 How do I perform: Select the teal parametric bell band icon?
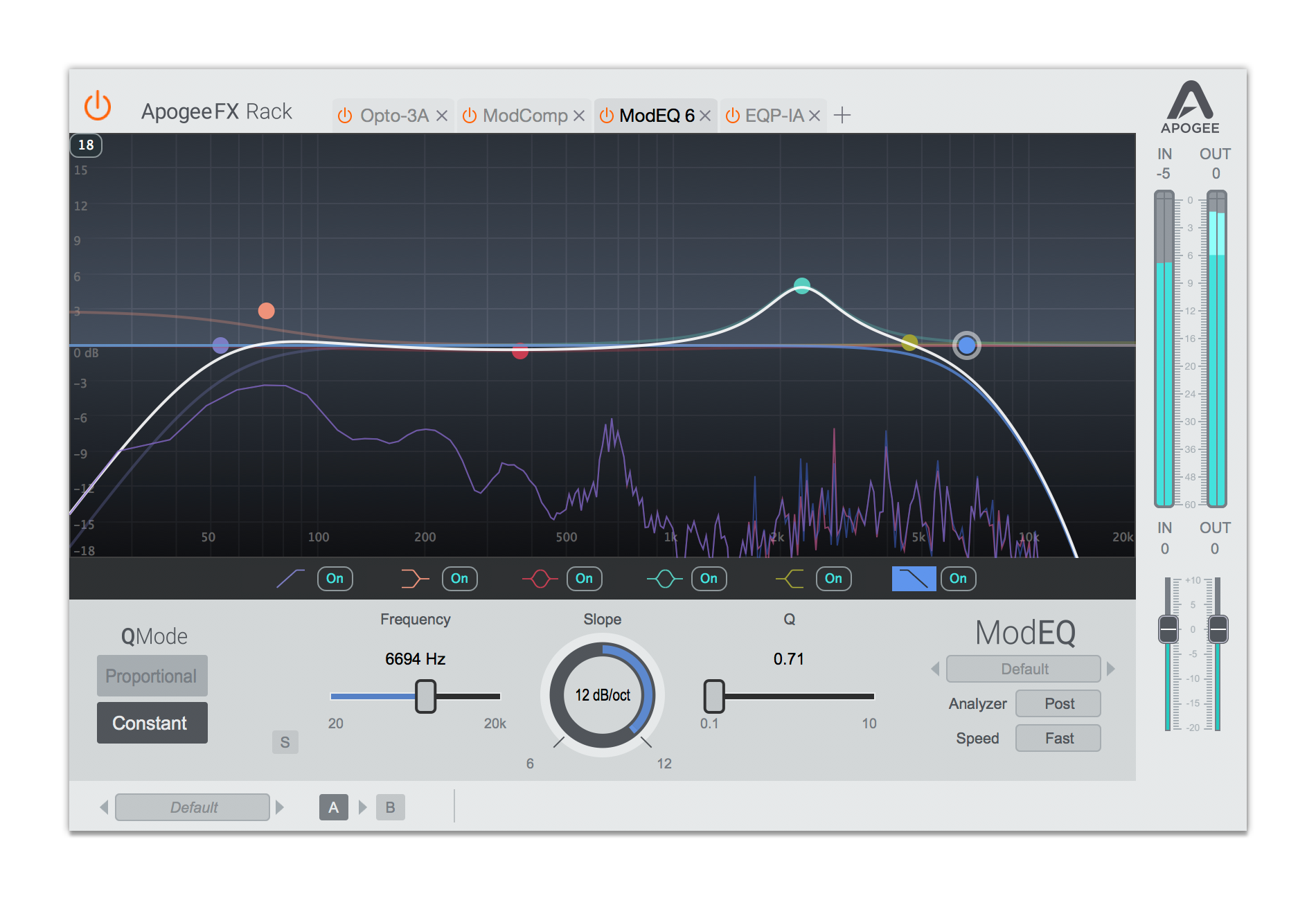[x=664, y=578]
